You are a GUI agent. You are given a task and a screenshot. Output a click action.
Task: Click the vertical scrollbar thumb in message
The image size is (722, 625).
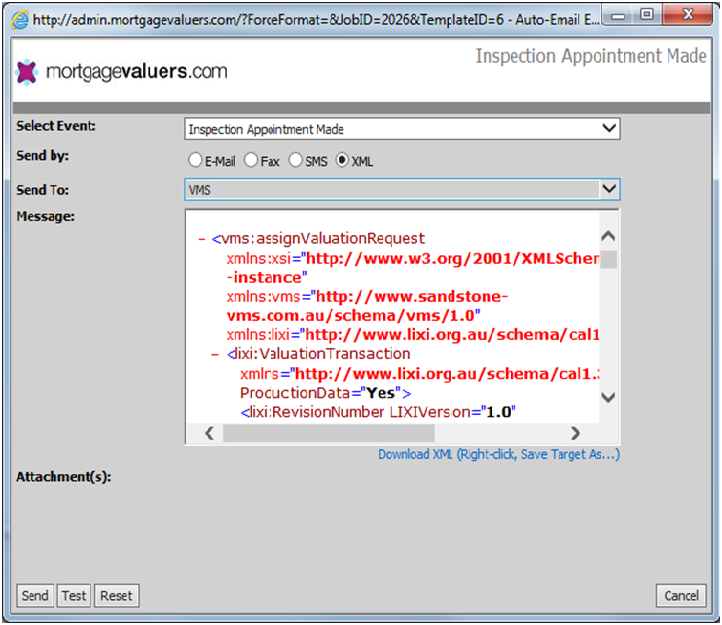[x=609, y=259]
